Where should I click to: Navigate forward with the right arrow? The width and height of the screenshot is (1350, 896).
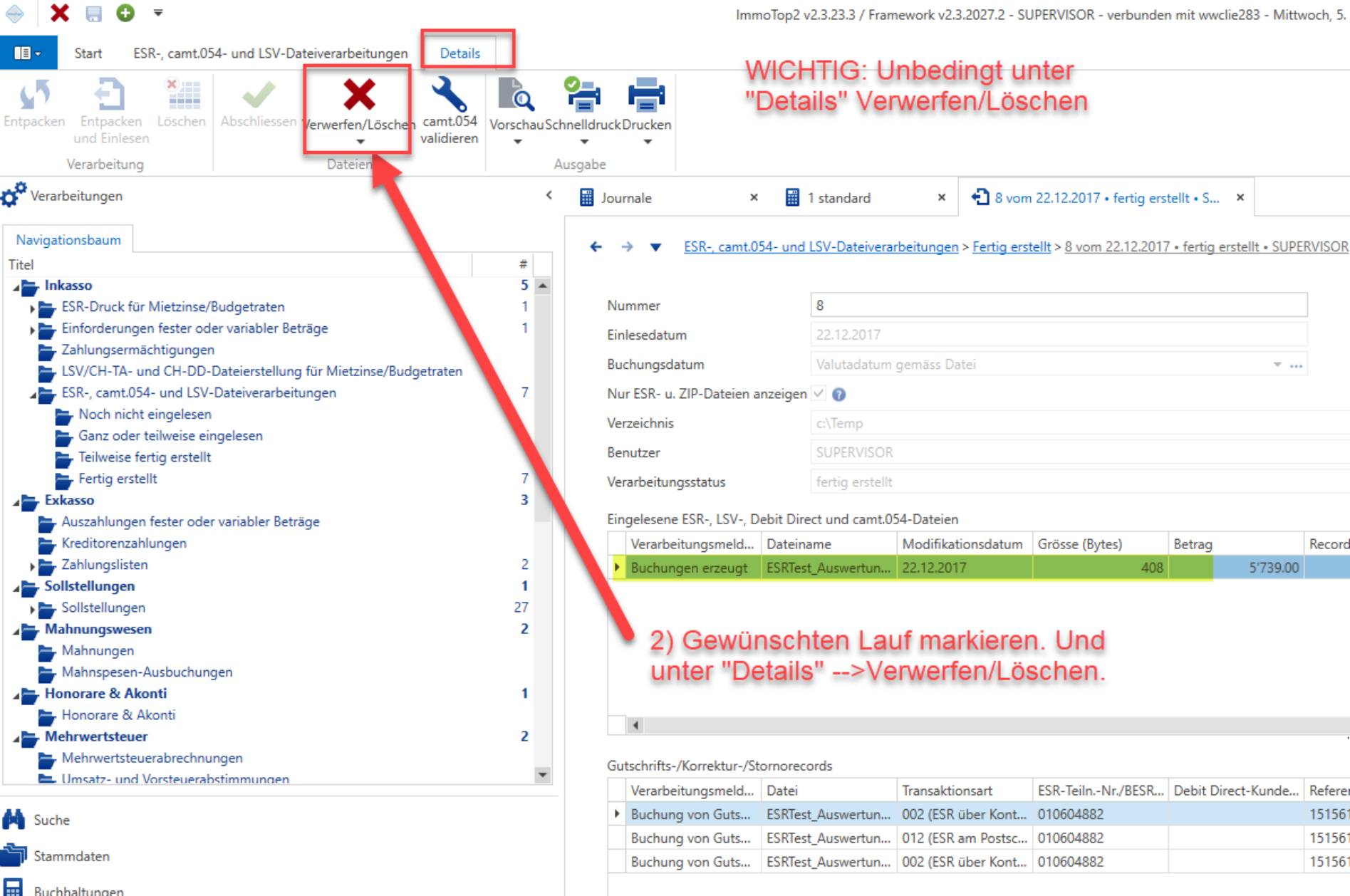click(627, 247)
